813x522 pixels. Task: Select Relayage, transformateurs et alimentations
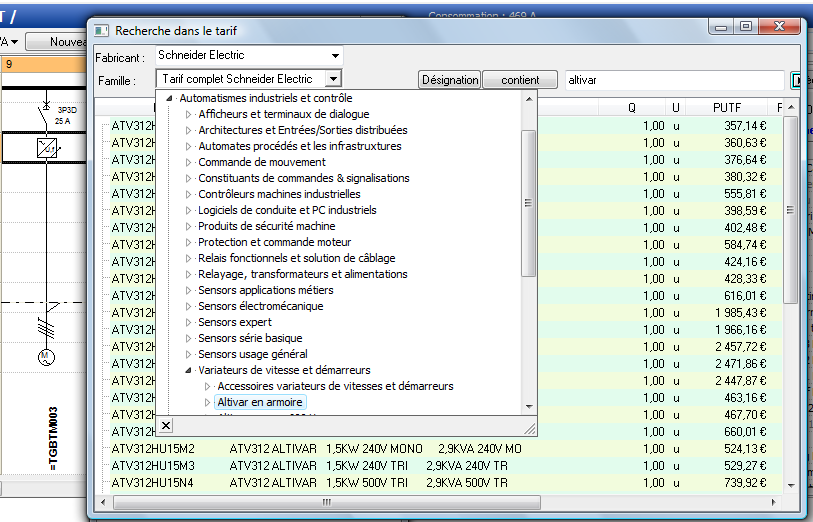pyautogui.click(x=303, y=274)
